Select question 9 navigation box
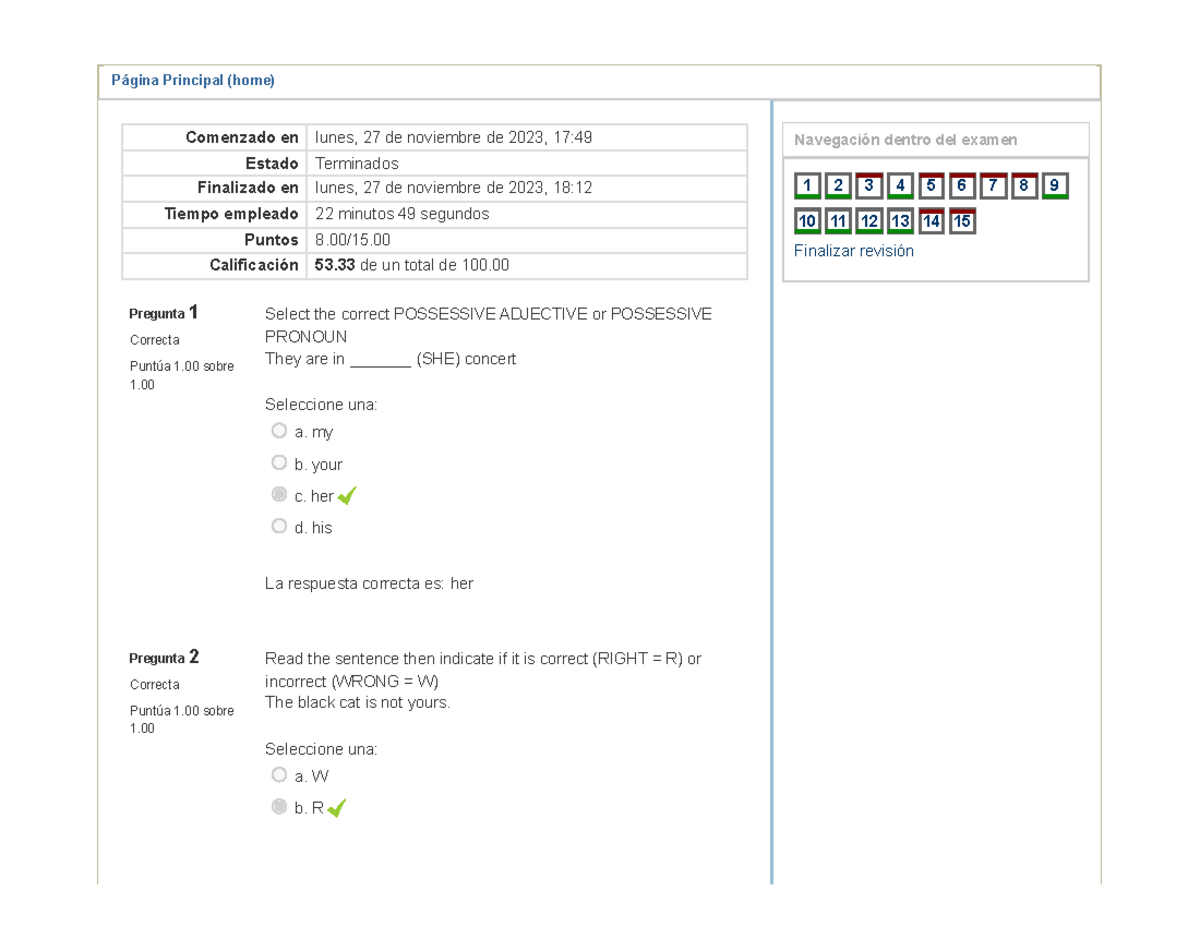1200x927 pixels. (x=1055, y=186)
